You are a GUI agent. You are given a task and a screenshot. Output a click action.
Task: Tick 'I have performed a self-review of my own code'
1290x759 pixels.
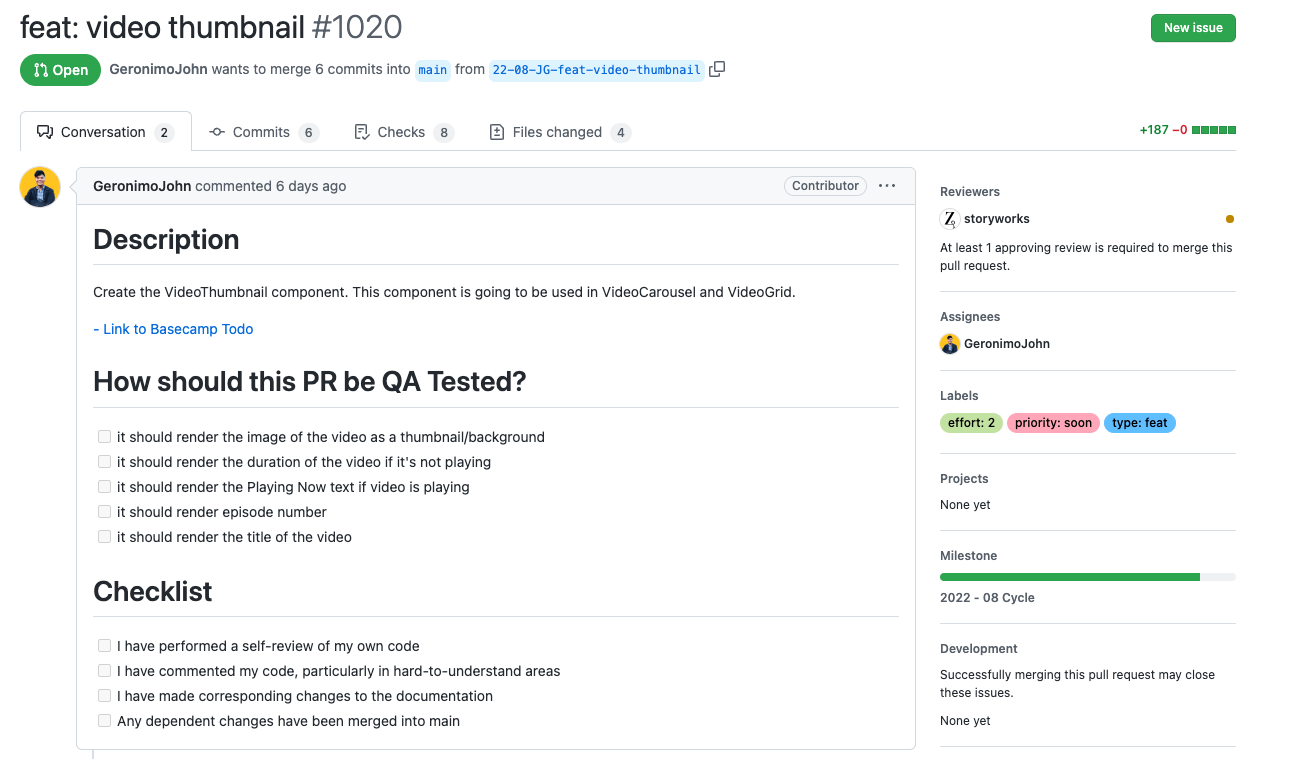pos(104,645)
